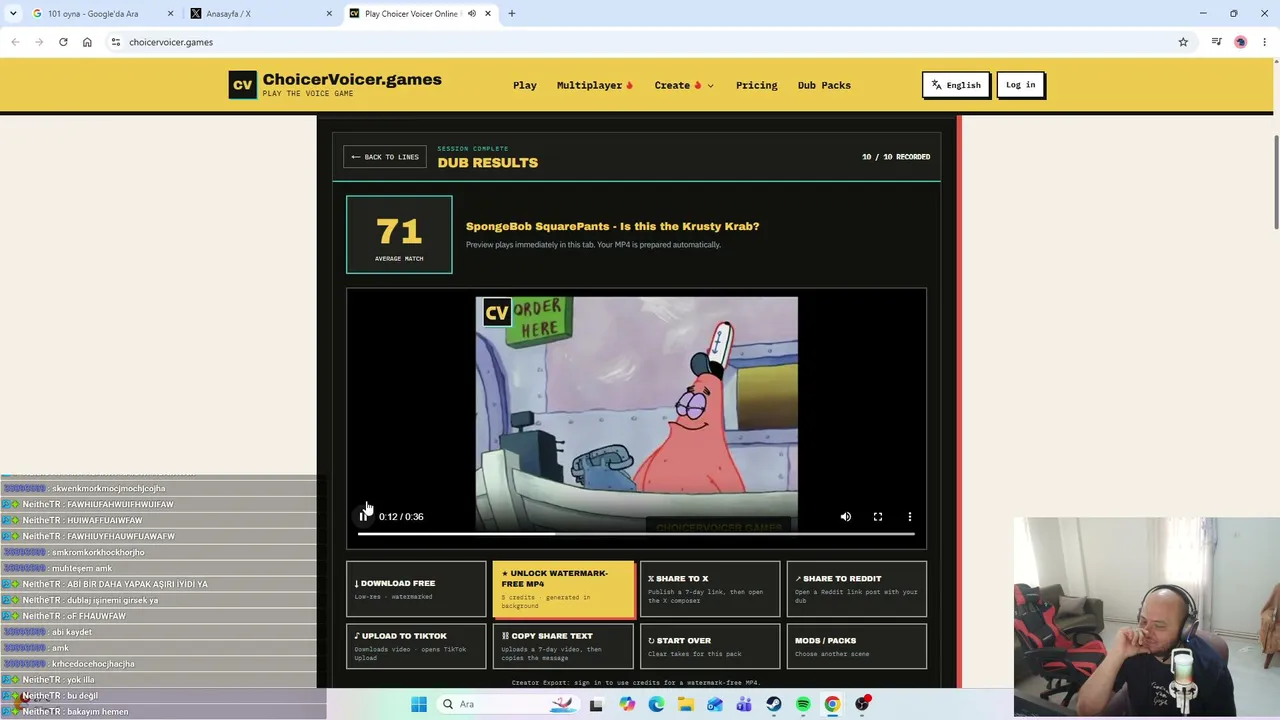The image size is (1280, 720).
Task: Open Microsoft Edge from the taskbar
Action: 656,704
